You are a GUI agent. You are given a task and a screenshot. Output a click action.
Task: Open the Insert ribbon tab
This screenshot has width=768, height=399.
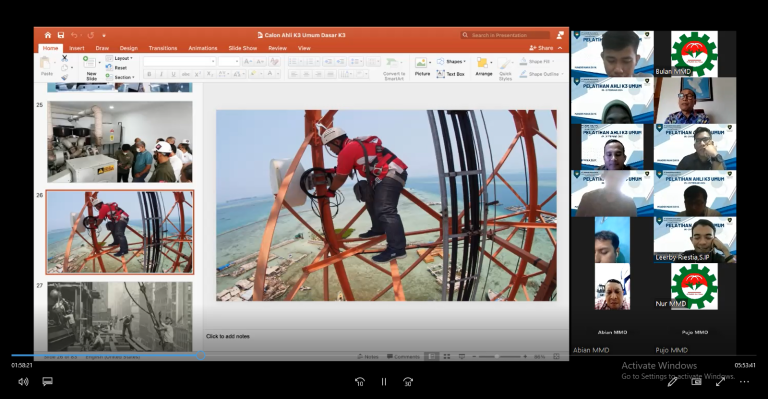click(76, 48)
